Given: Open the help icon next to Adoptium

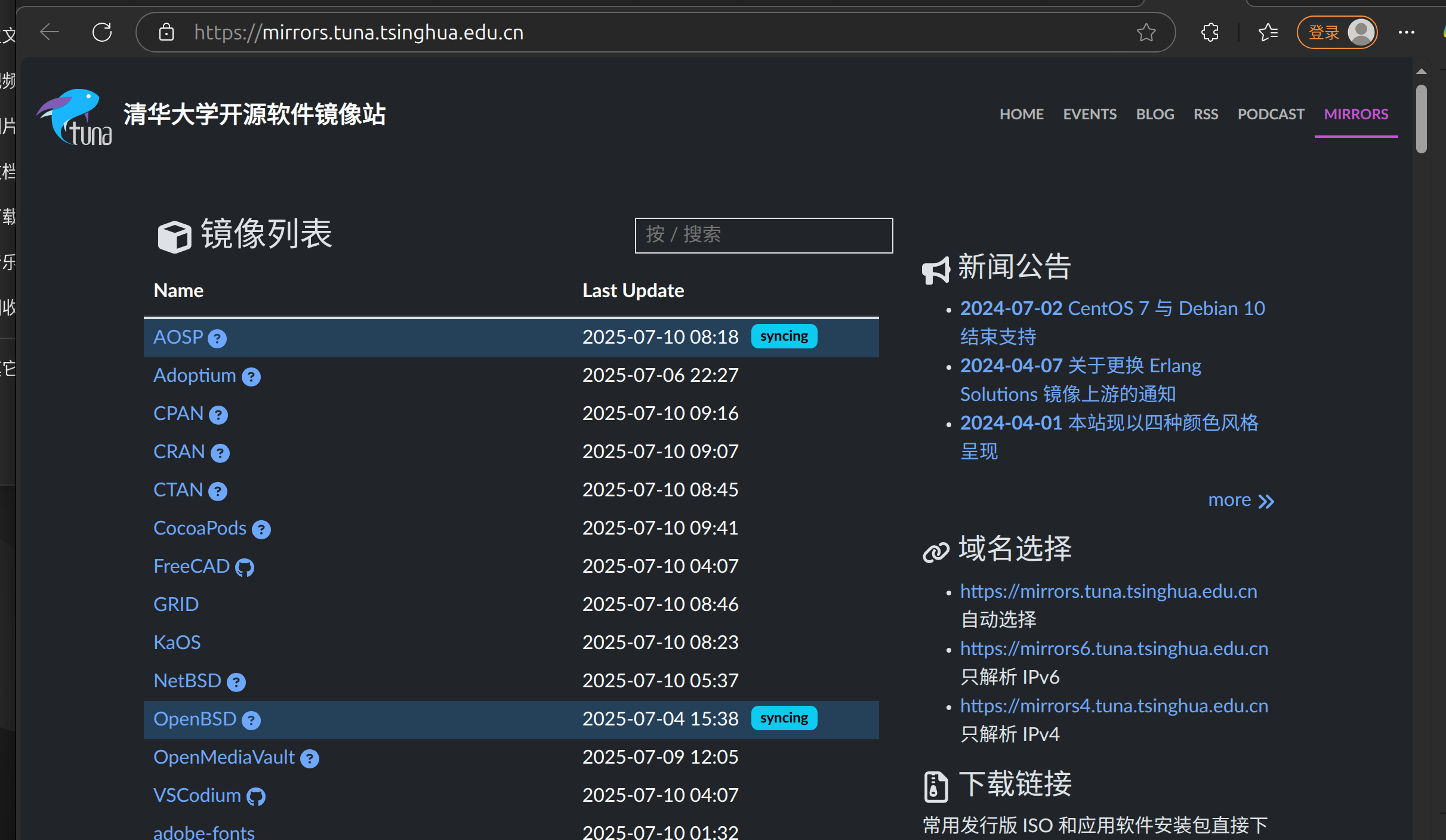Looking at the screenshot, I should [251, 377].
